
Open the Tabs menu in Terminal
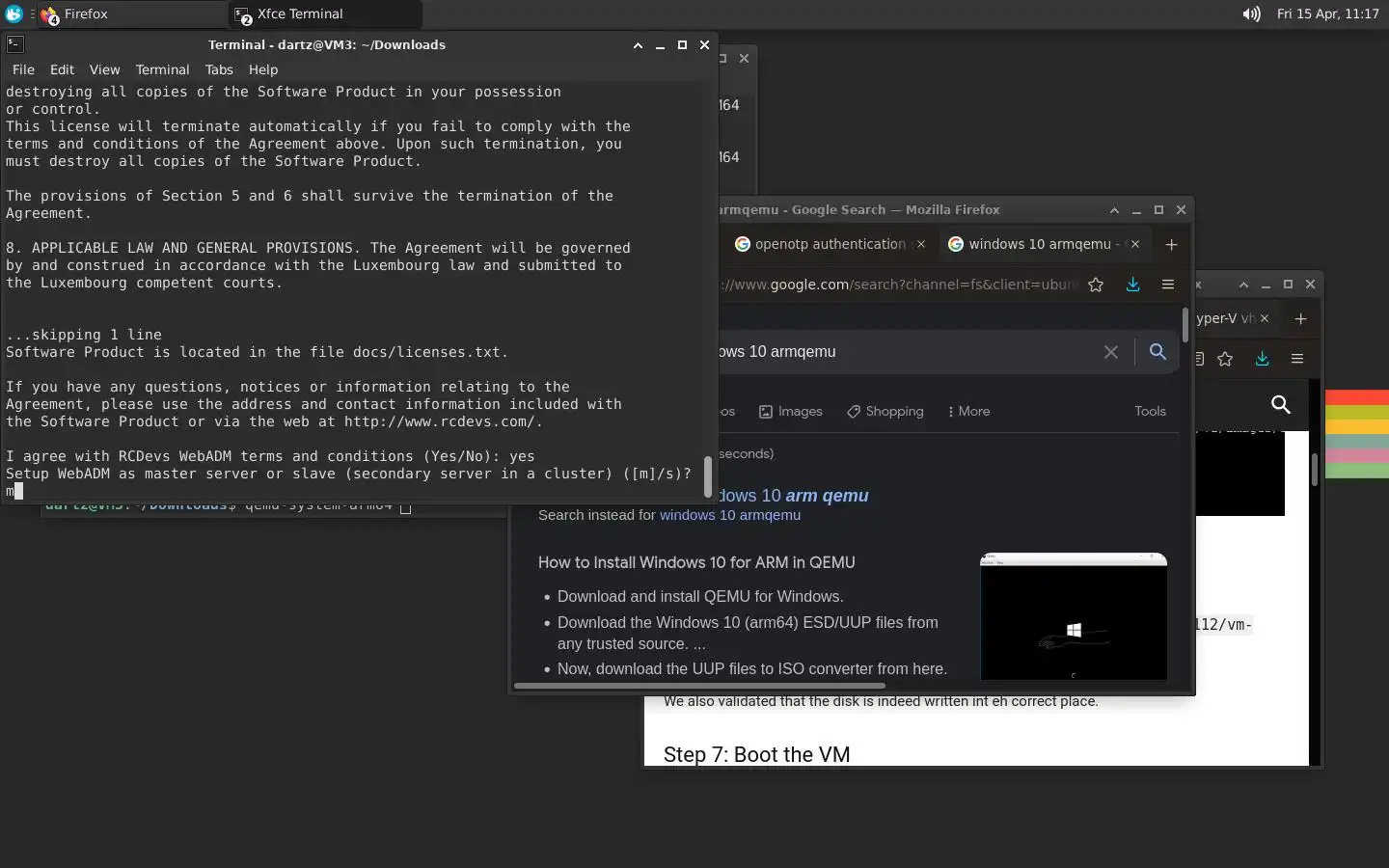pos(219,69)
